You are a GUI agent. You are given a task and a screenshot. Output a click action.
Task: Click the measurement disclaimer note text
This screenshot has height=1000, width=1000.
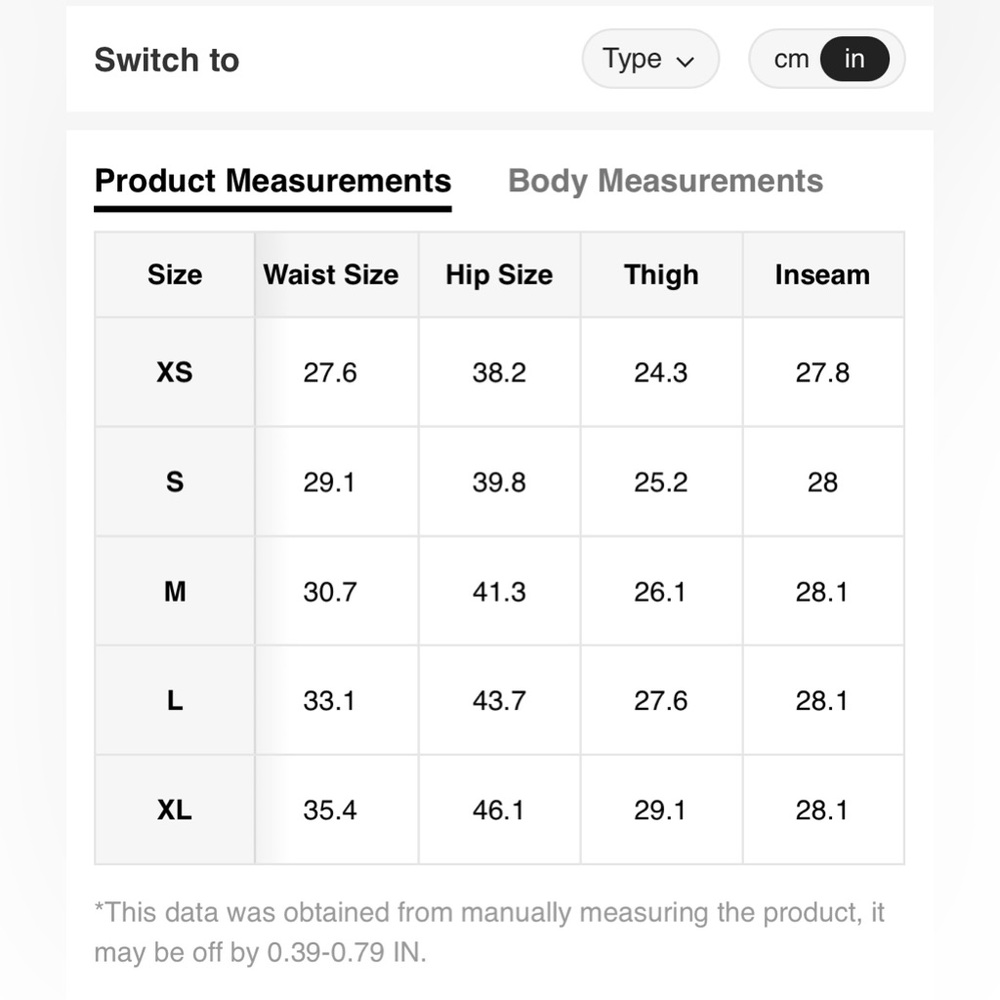[489, 932]
